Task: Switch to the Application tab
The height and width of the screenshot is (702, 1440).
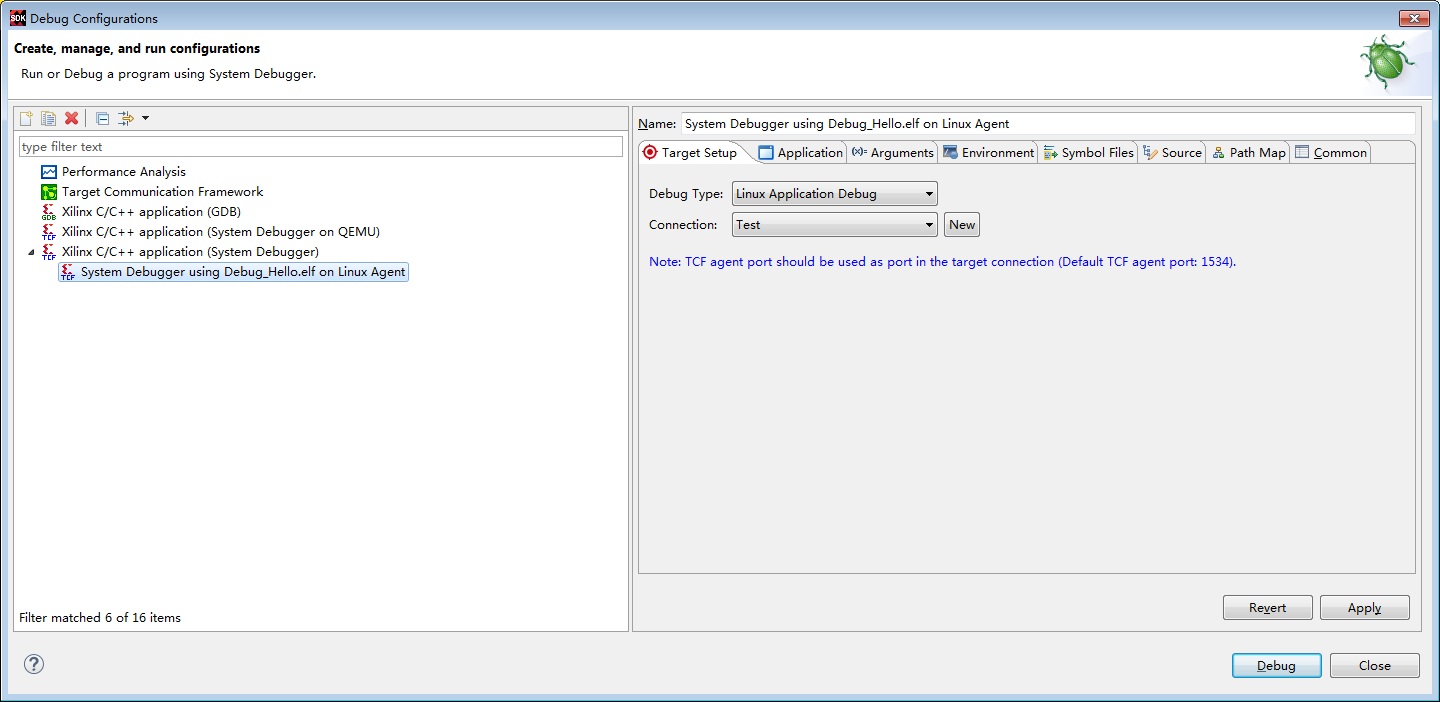Action: pyautogui.click(x=801, y=152)
